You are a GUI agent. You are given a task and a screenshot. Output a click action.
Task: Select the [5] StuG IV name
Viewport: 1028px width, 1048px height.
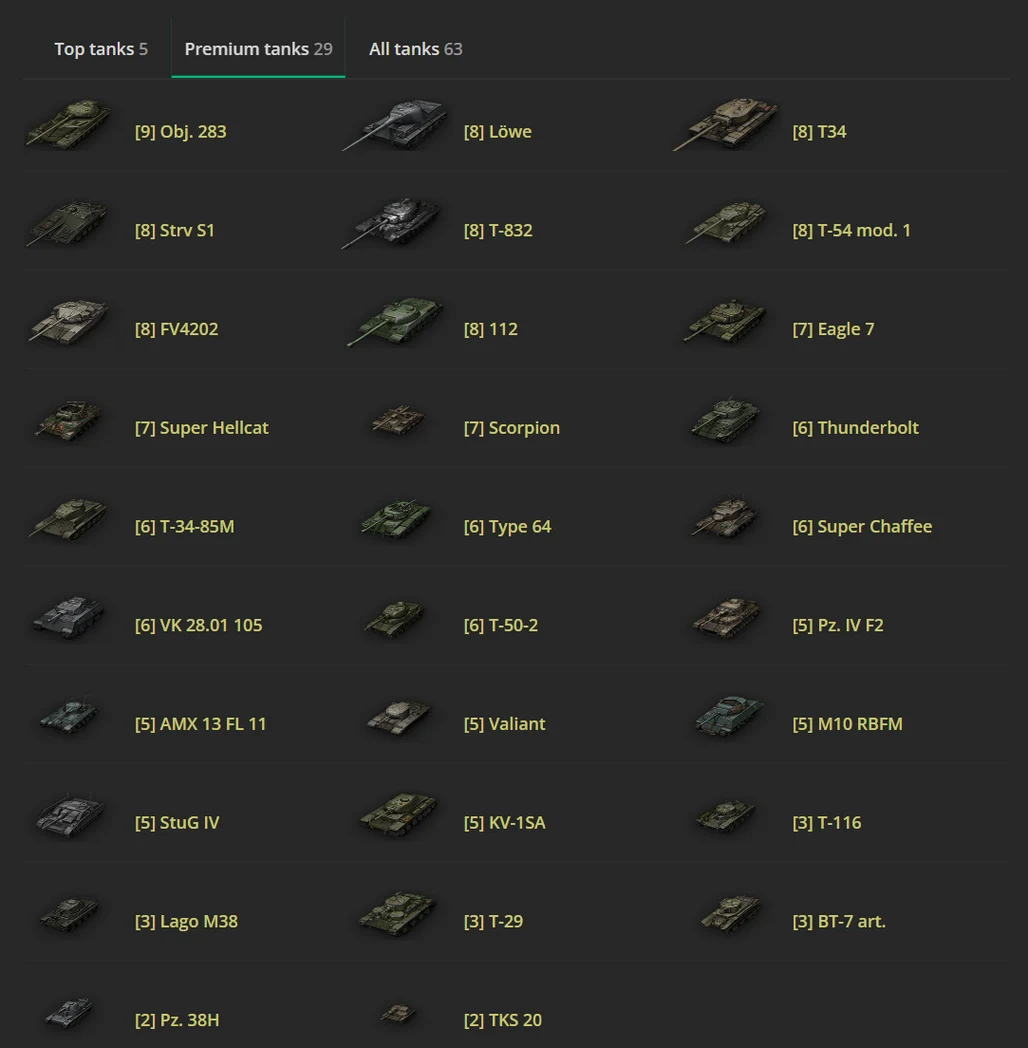point(177,823)
